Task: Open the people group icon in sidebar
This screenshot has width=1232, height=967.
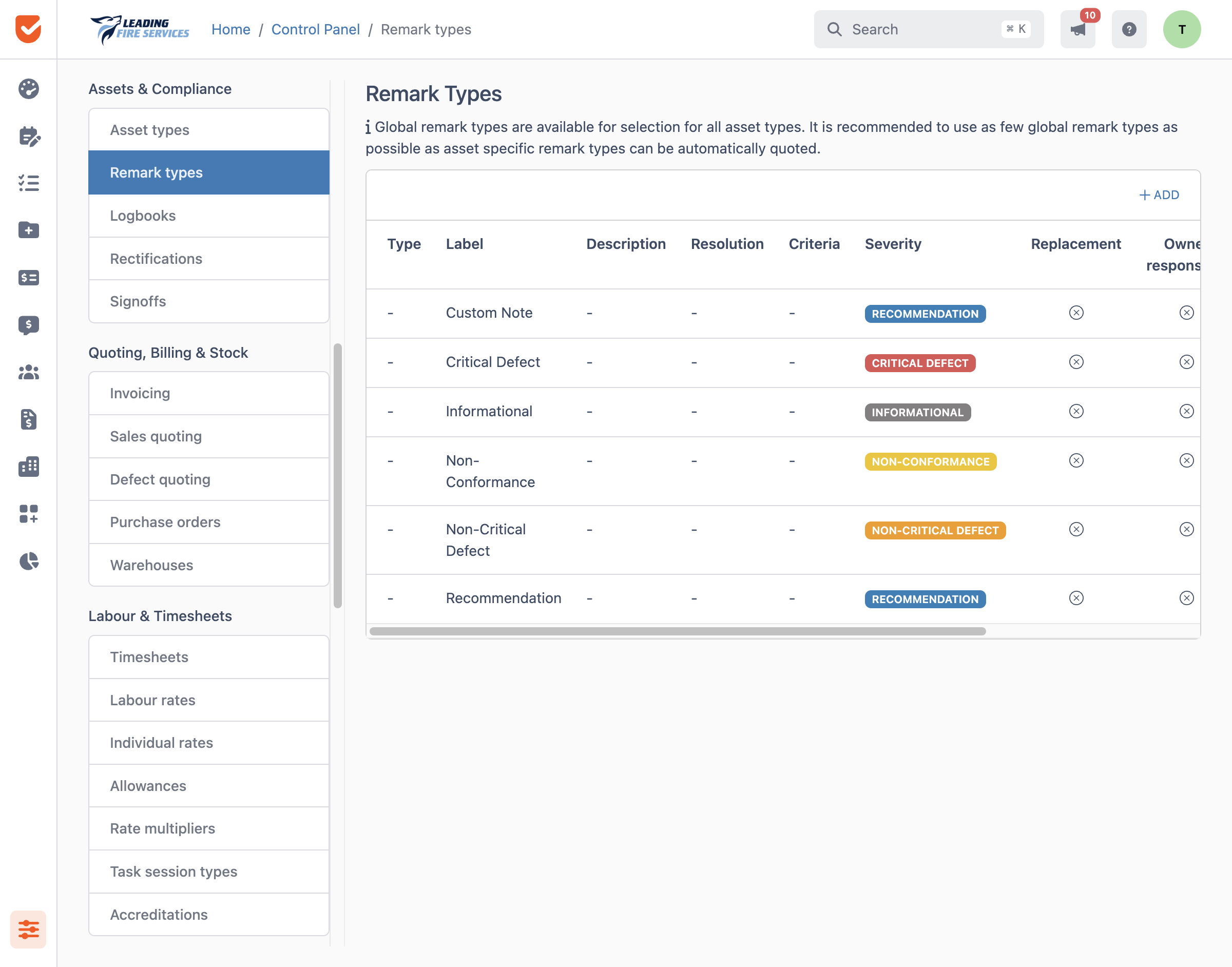Action: pos(28,372)
